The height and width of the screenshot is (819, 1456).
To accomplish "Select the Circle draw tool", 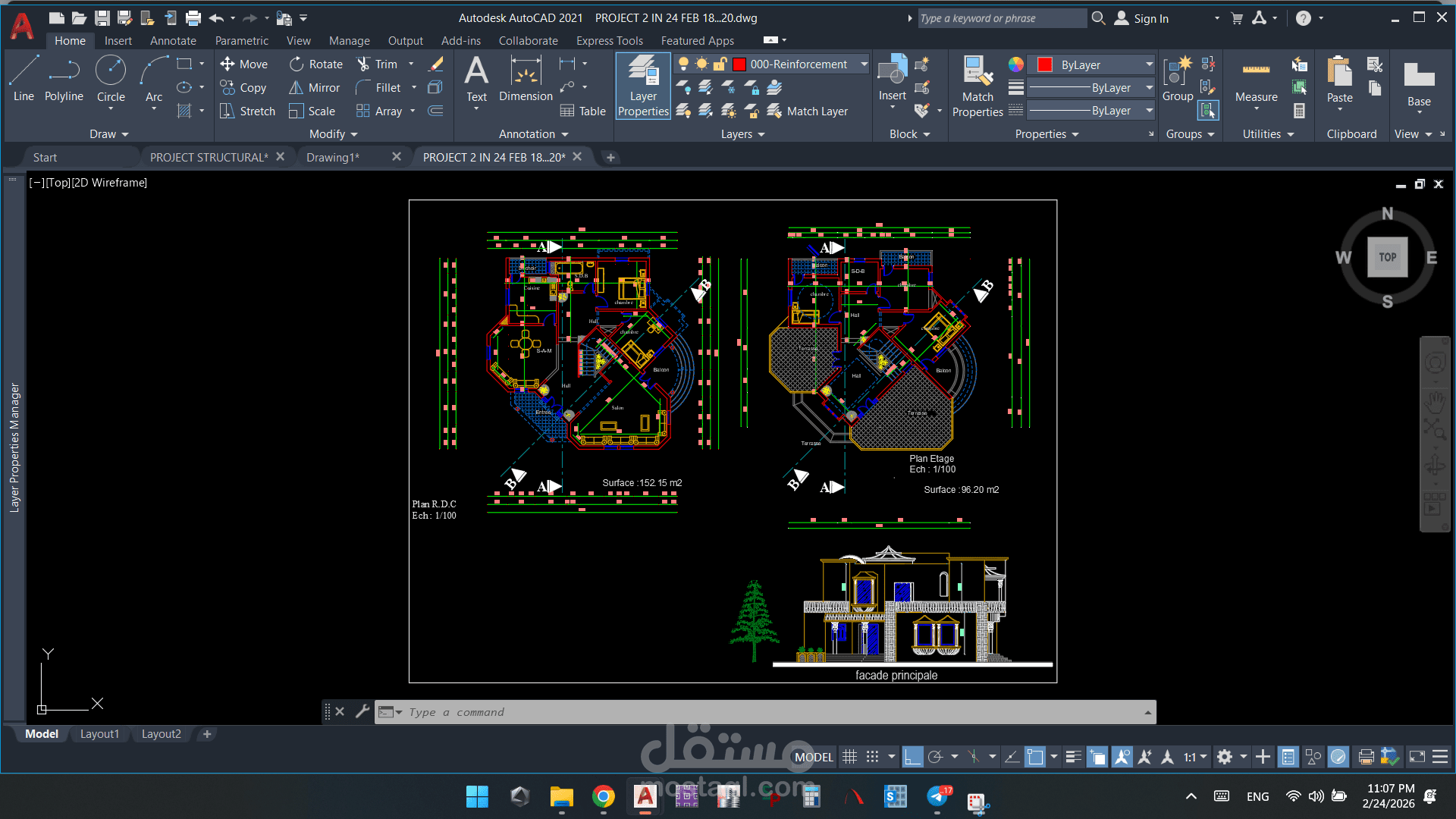I will [x=111, y=79].
